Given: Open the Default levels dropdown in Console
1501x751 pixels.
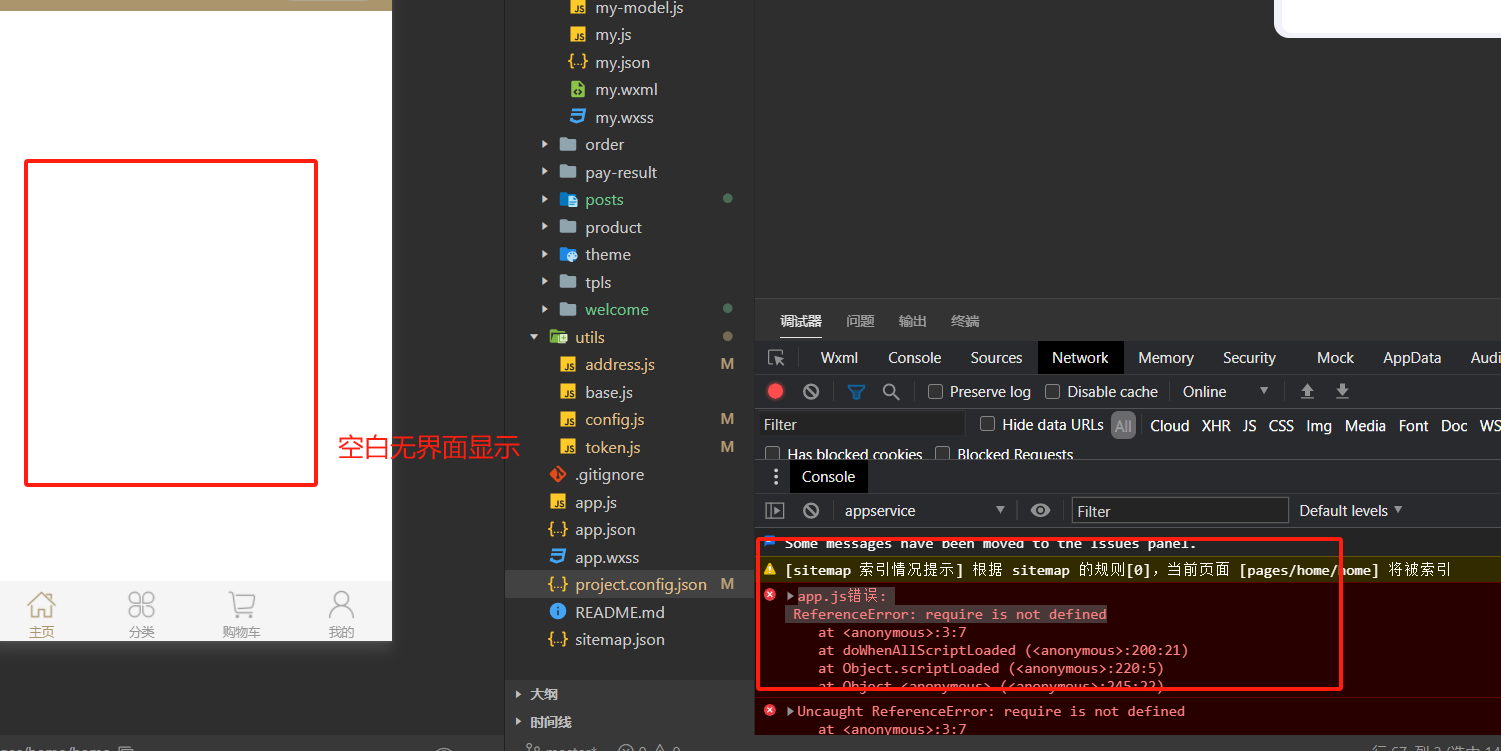Looking at the screenshot, I should tap(1349, 510).
